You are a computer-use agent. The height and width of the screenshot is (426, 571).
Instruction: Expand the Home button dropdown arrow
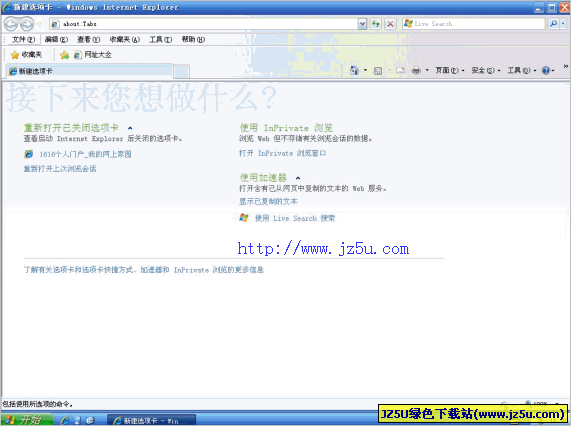point(365,70)
